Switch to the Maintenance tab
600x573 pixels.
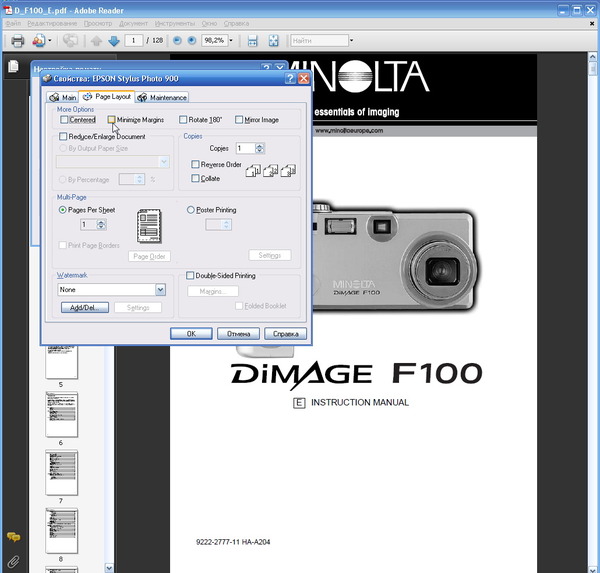(x=162, y=97)
